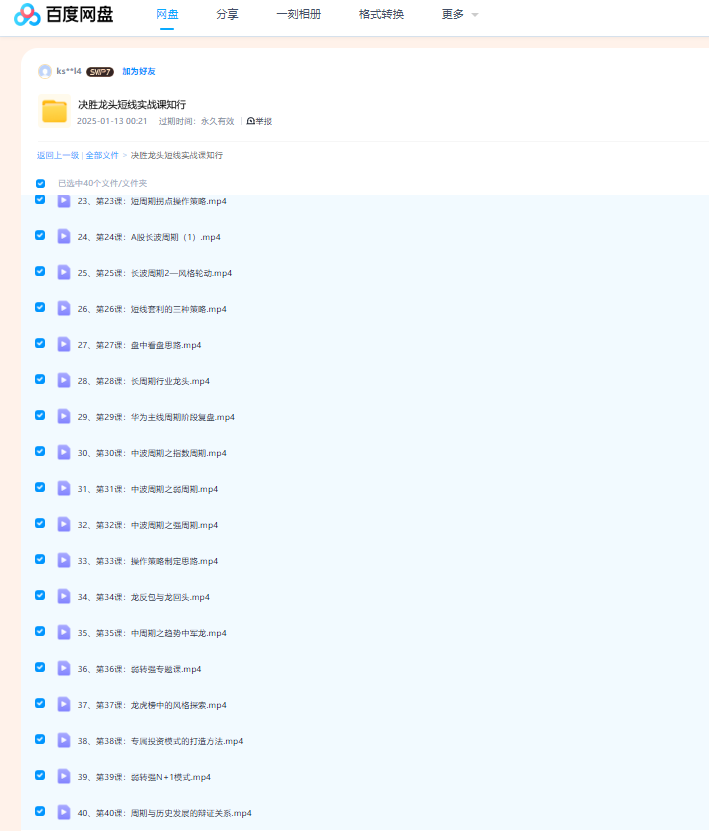Click the video icon for lesson 27
Image resolution: width=709 pixels, height=831 pixels.
pos(64,344)
